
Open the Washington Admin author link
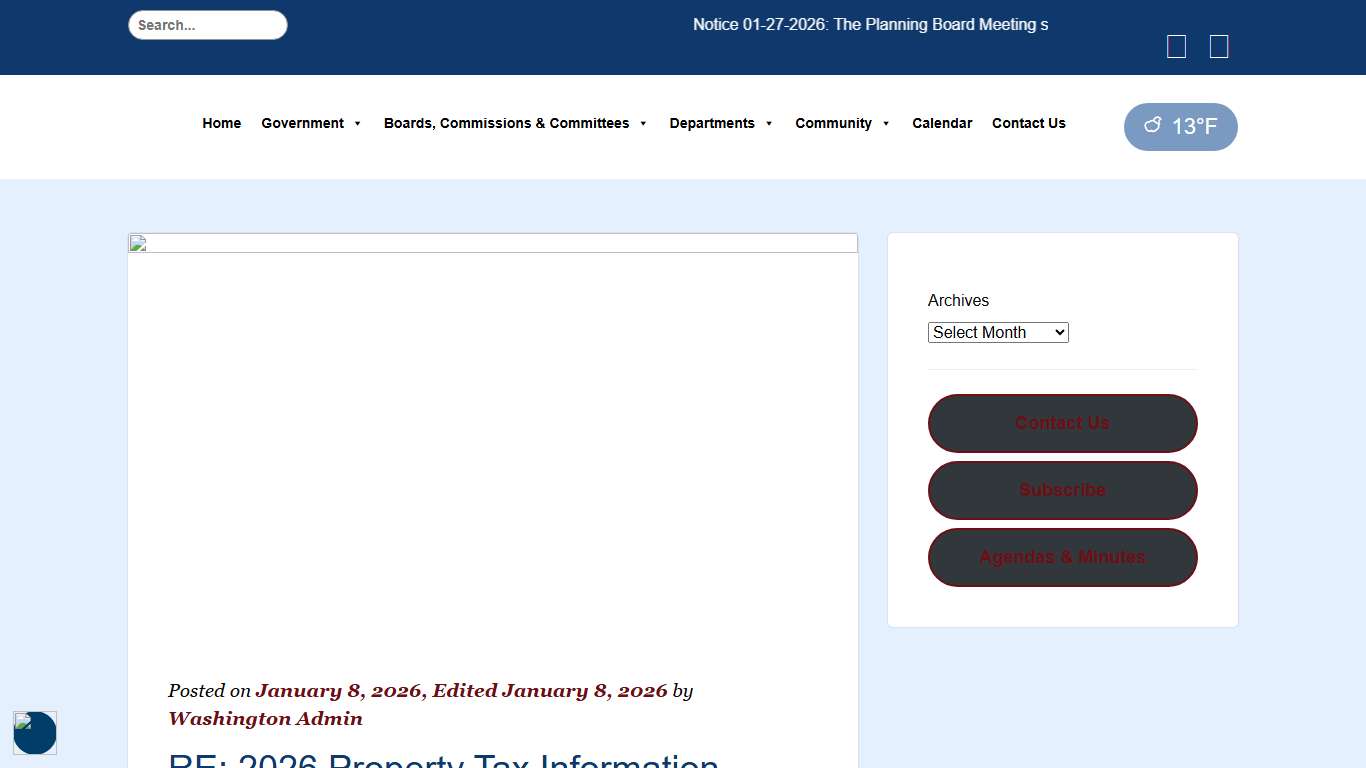click(265, 719)
